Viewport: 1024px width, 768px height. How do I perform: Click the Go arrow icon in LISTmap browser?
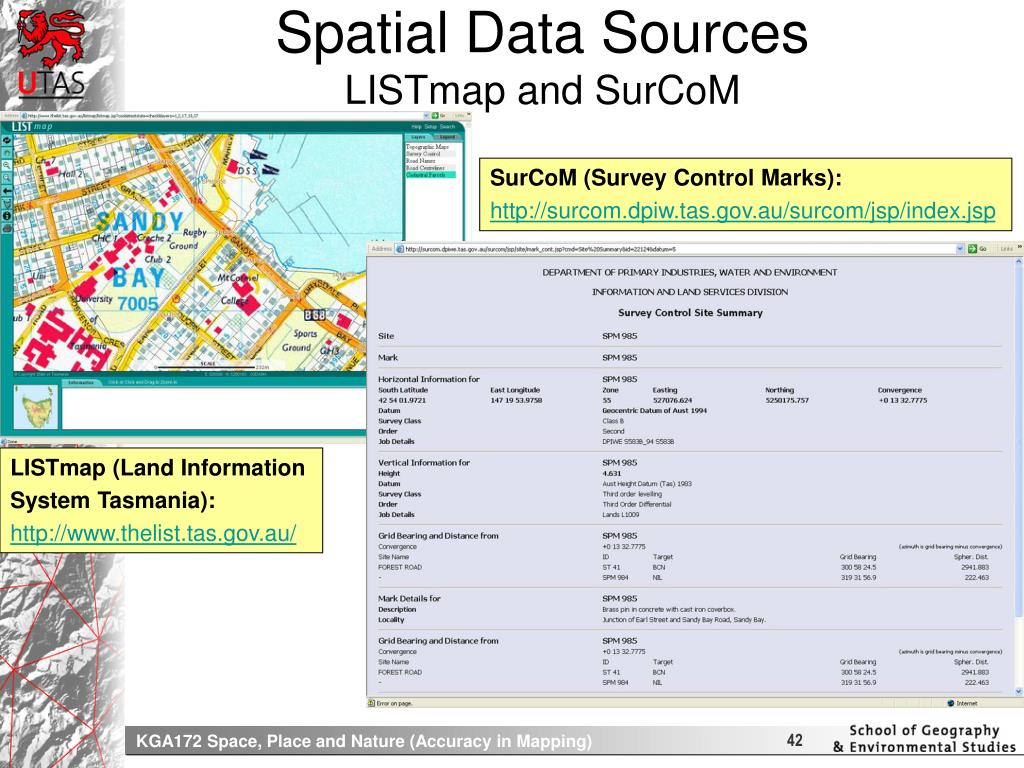[435, 116]
